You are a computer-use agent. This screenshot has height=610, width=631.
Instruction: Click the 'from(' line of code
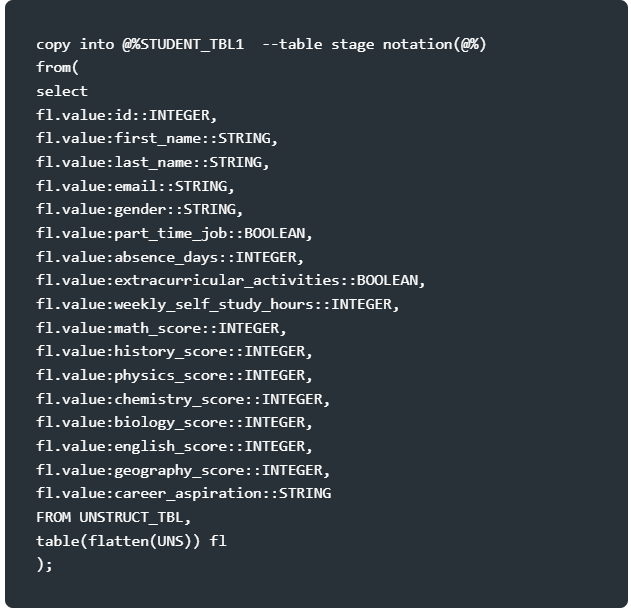pyautogui.click(x=58, y=67)
